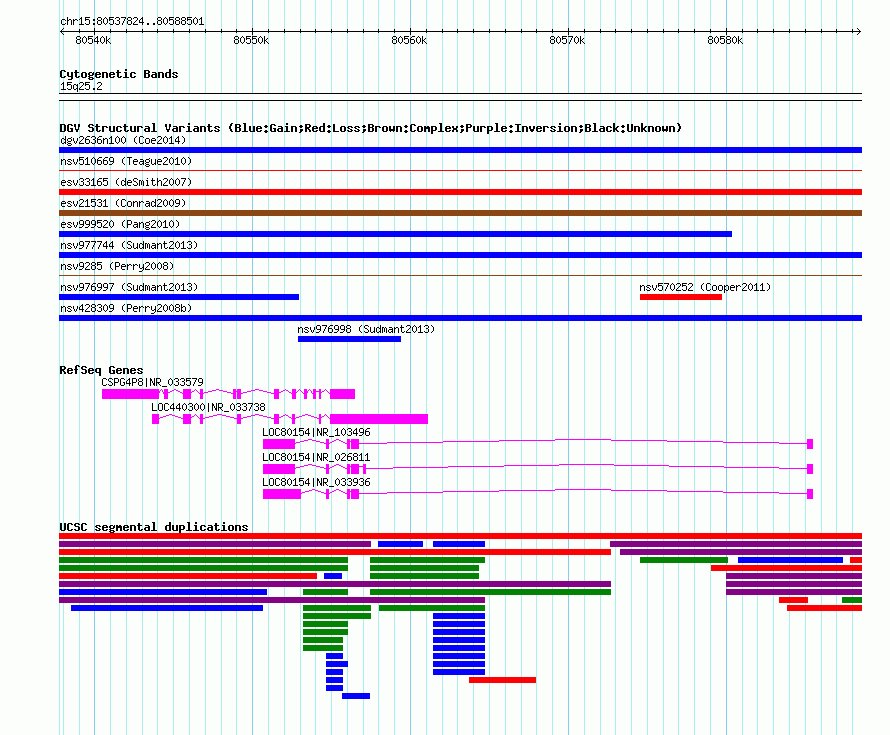The width and height of the screenshot is (890, 735).
Task: Select the NR_033936 first exon block
Action: 282,494
